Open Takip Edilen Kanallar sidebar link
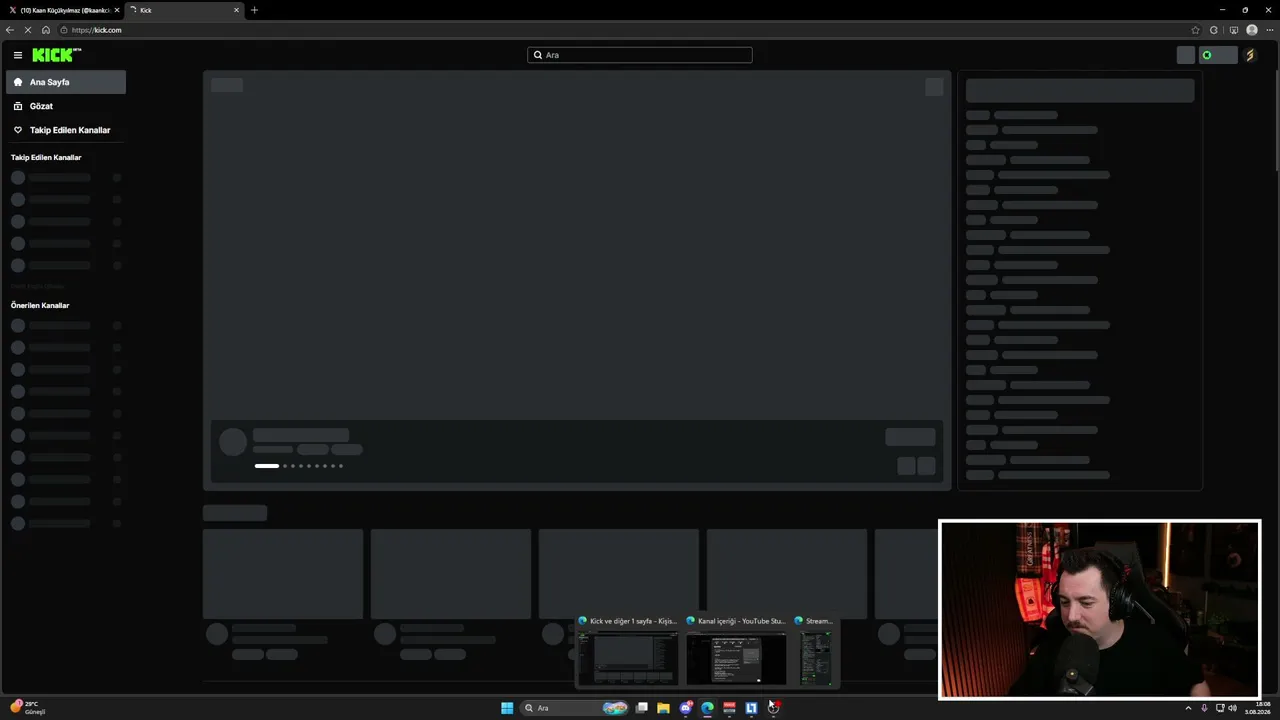The width and height of the screenshot is (1280, 720). [66, 130]
